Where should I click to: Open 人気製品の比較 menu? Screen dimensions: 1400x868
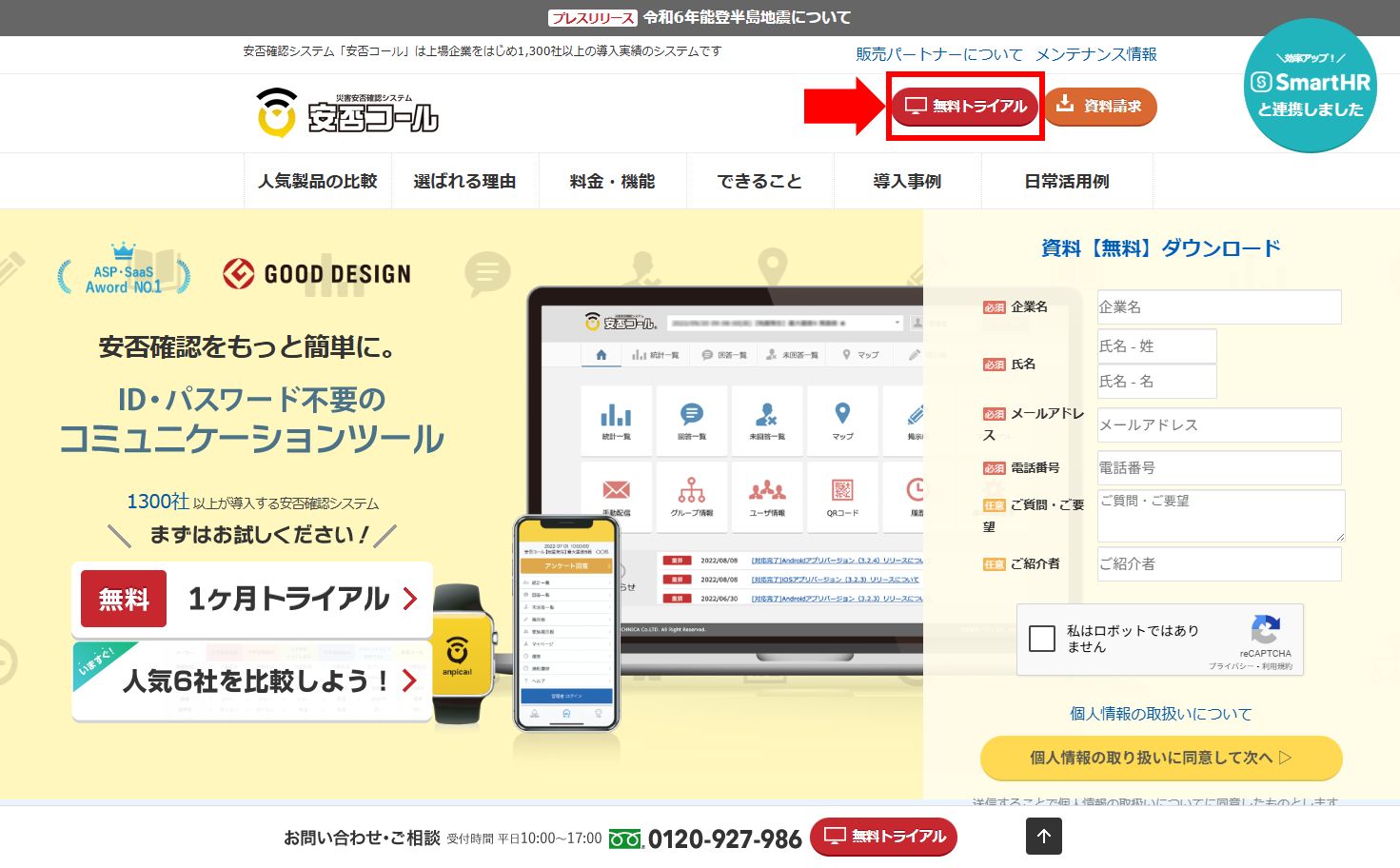318,181
